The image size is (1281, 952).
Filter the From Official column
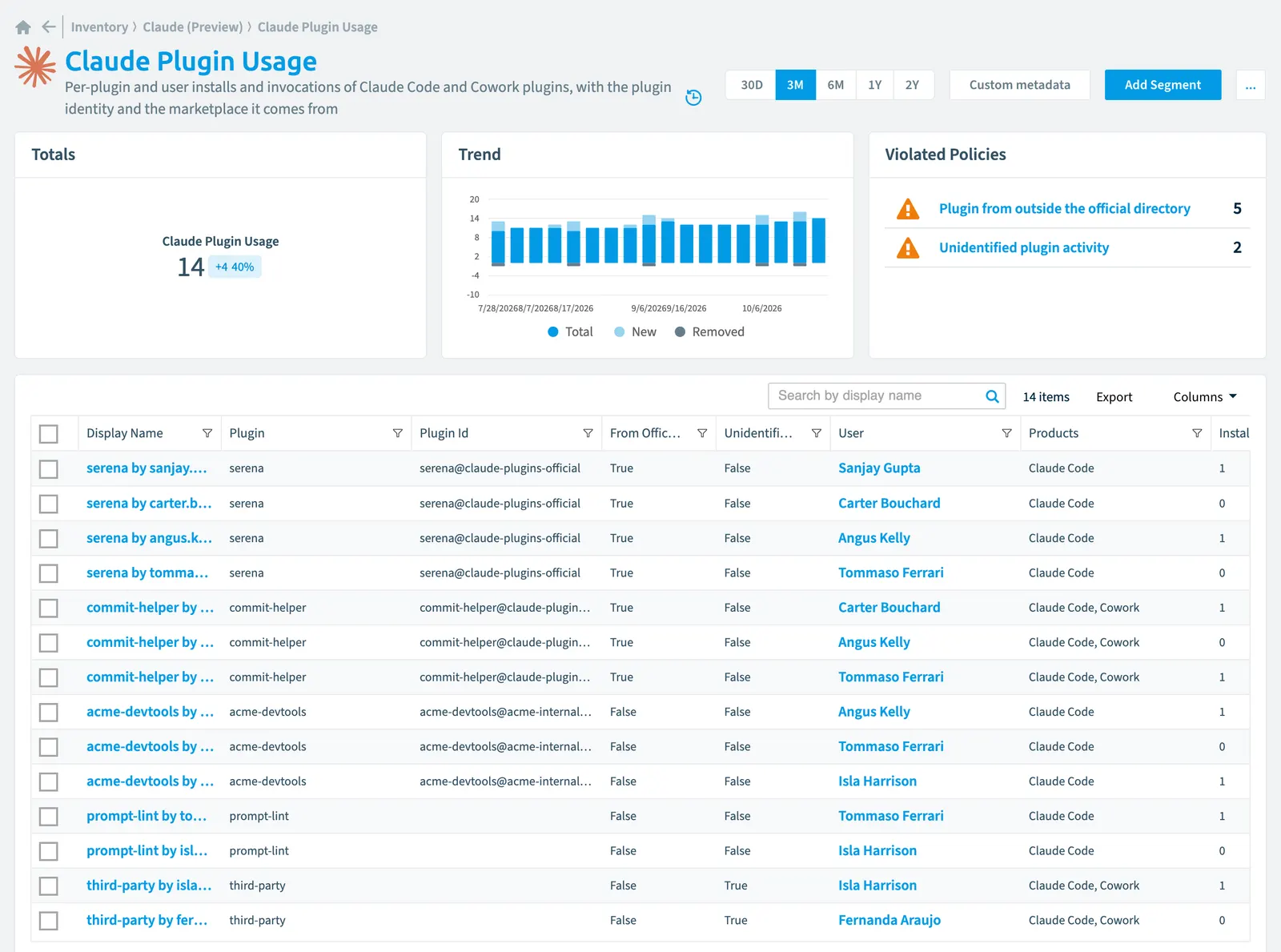pos(702,433)
